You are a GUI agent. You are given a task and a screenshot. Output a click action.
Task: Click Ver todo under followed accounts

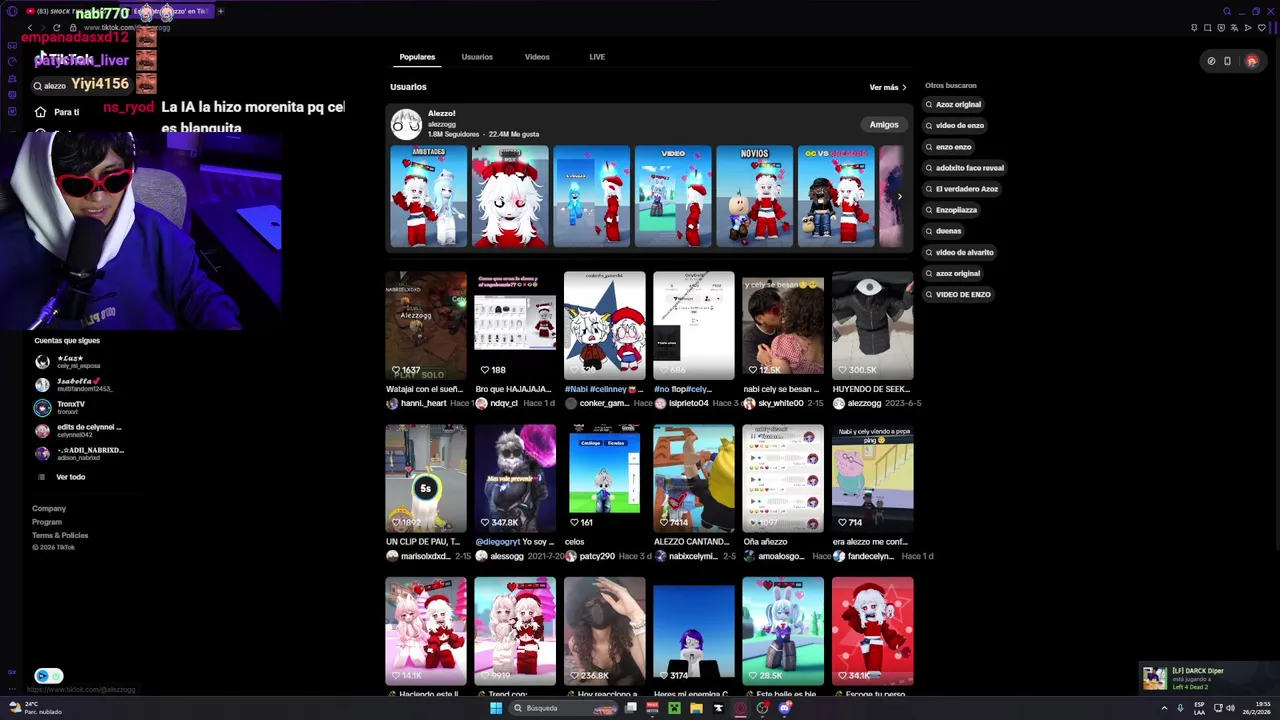70,477
